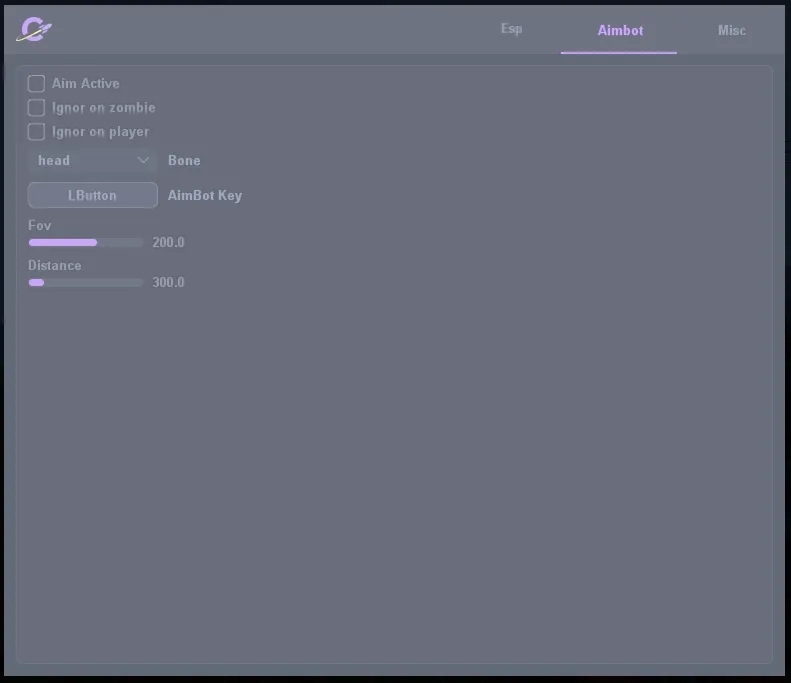This screenshot has height=683, width=791.
Task: Click the AimBot Key label
Action: tap(205, 195)
